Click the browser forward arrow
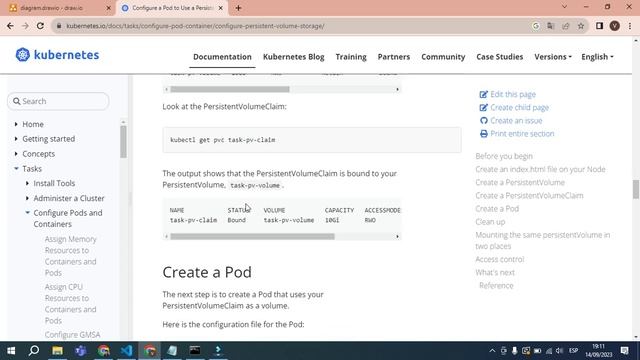Screen dimensions: 640x360 point(25,26)
